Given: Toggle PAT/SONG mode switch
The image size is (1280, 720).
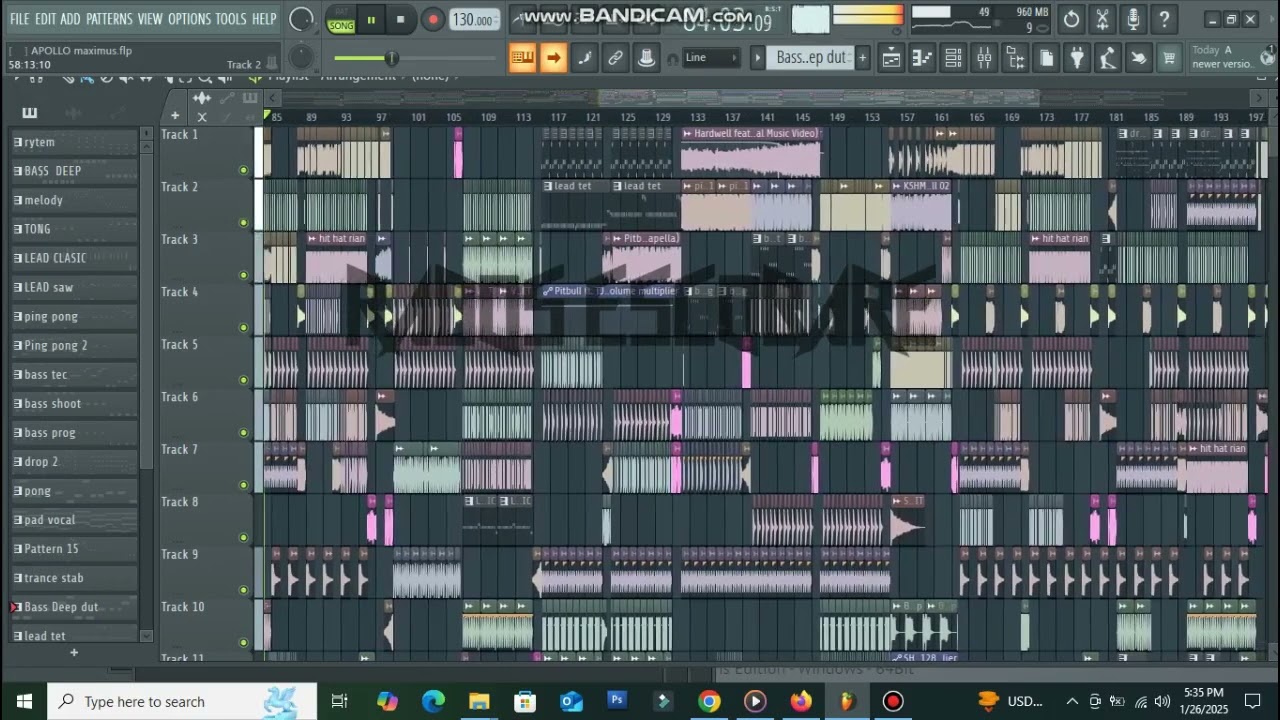Looking at the screenshot, I should [341, 20].
